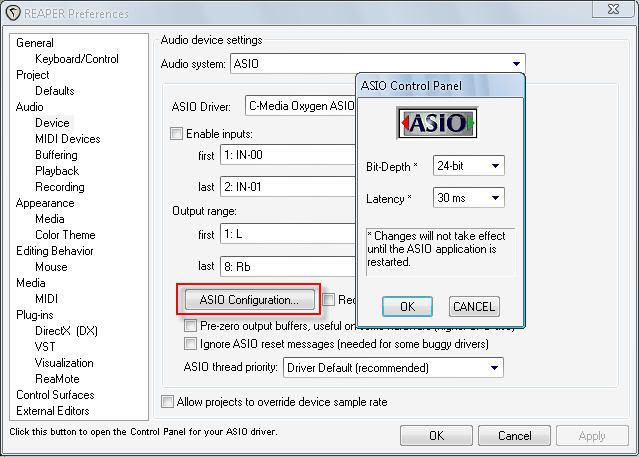The height and width of the screenshot is (457, 639).
Task: Open last input 2: IN-01 dropdown
Action: click(288, 187)
